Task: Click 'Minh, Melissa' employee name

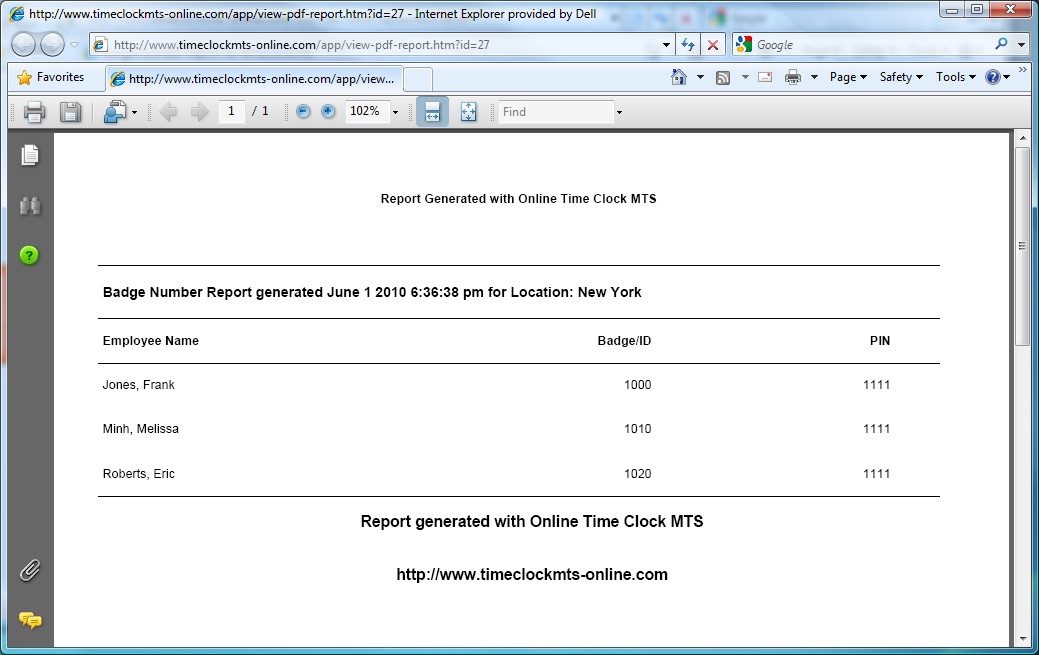Action: [140, 428]
